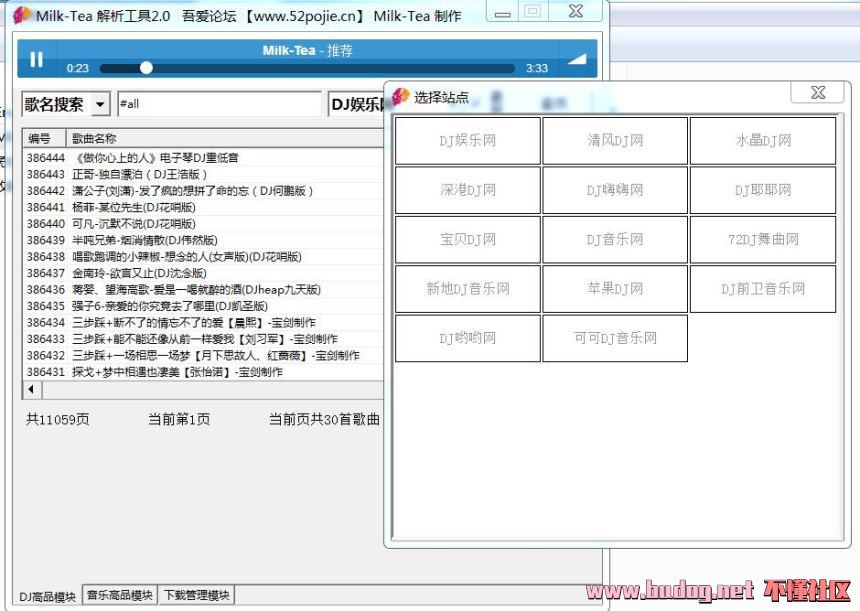The width and height of the screenshot is (860, 611).
Task: Select song 386442 潇公子(刘潇)
Action: pyautogui.click(x=203, y=191)
